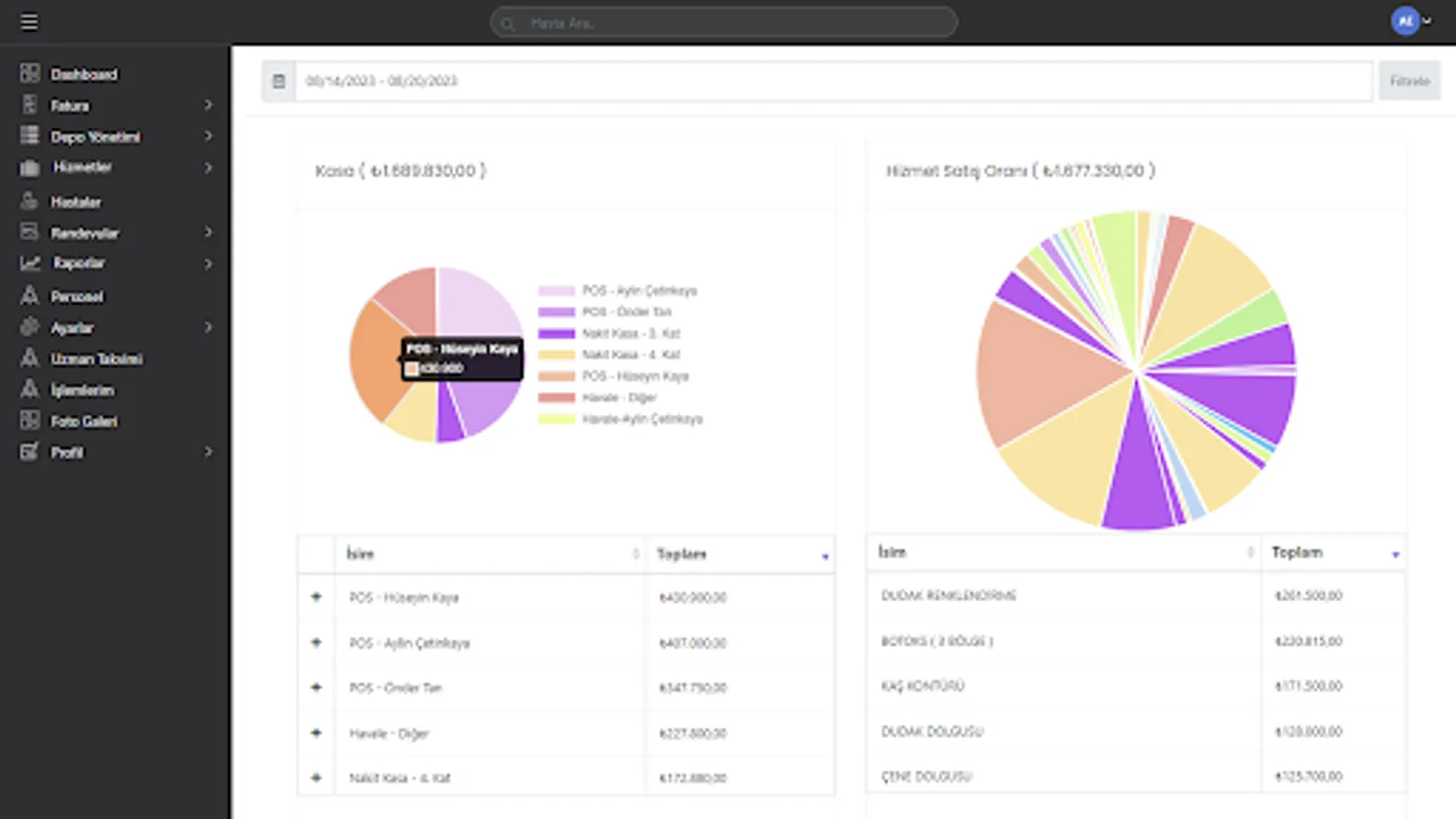Screen dimensions: 1456x819
Task: Open the user avatar dropdown
Action: (x=1411, y=21)
